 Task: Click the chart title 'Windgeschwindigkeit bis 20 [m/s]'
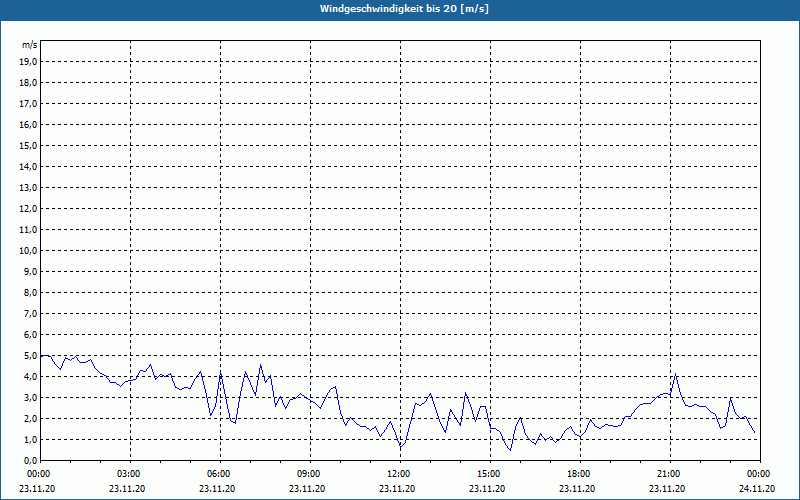(404, 9)
